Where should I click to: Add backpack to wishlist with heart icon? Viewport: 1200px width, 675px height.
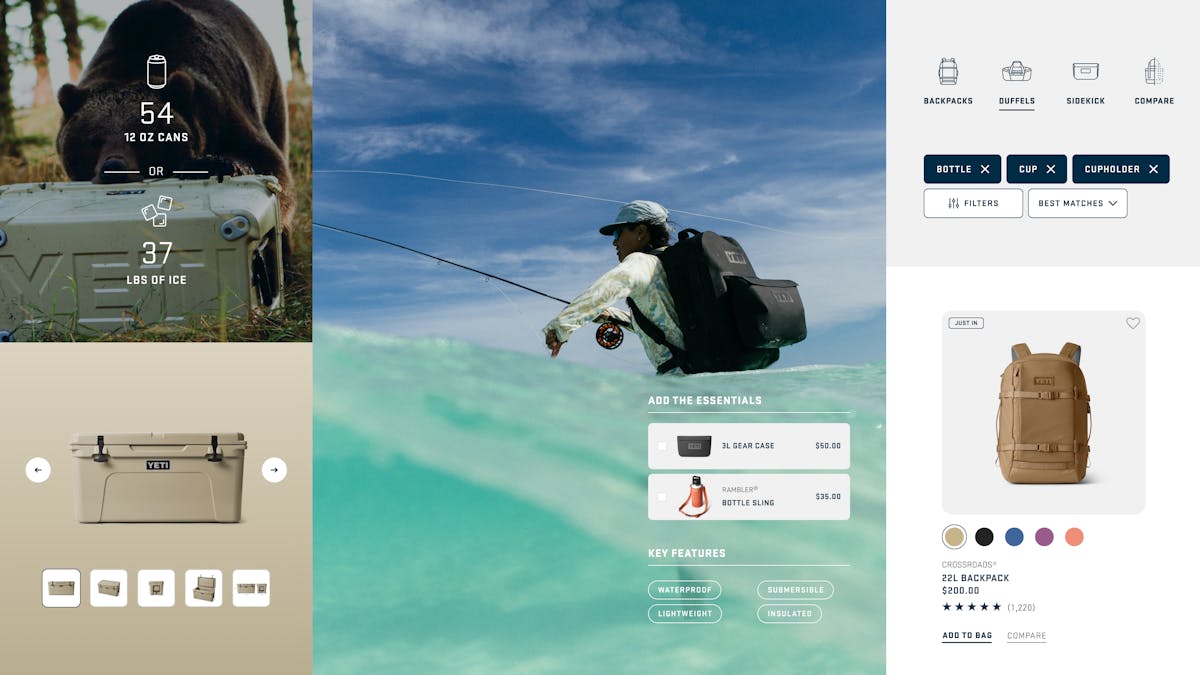pyautogui.click(x=1133, y=323)
